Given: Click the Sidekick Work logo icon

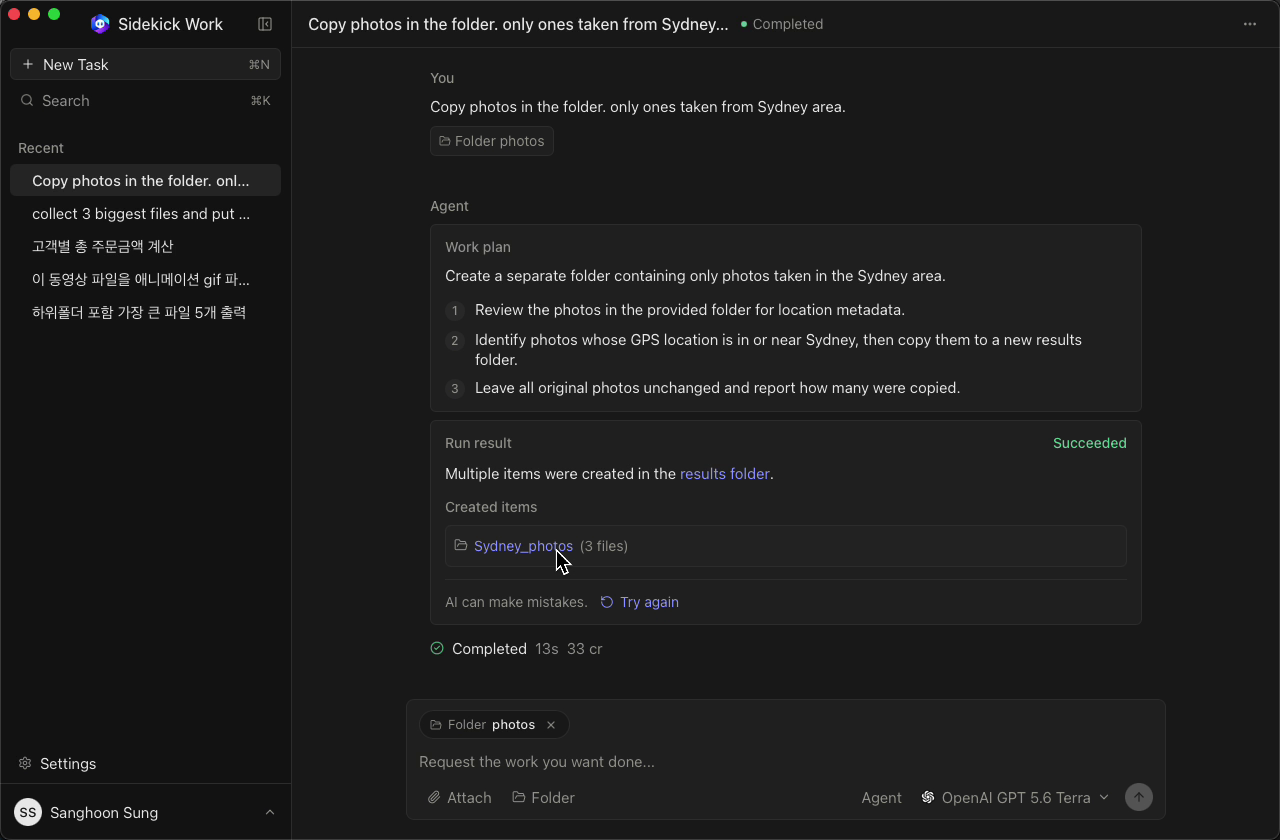Looking at the screenshot, I should [100, 24].
